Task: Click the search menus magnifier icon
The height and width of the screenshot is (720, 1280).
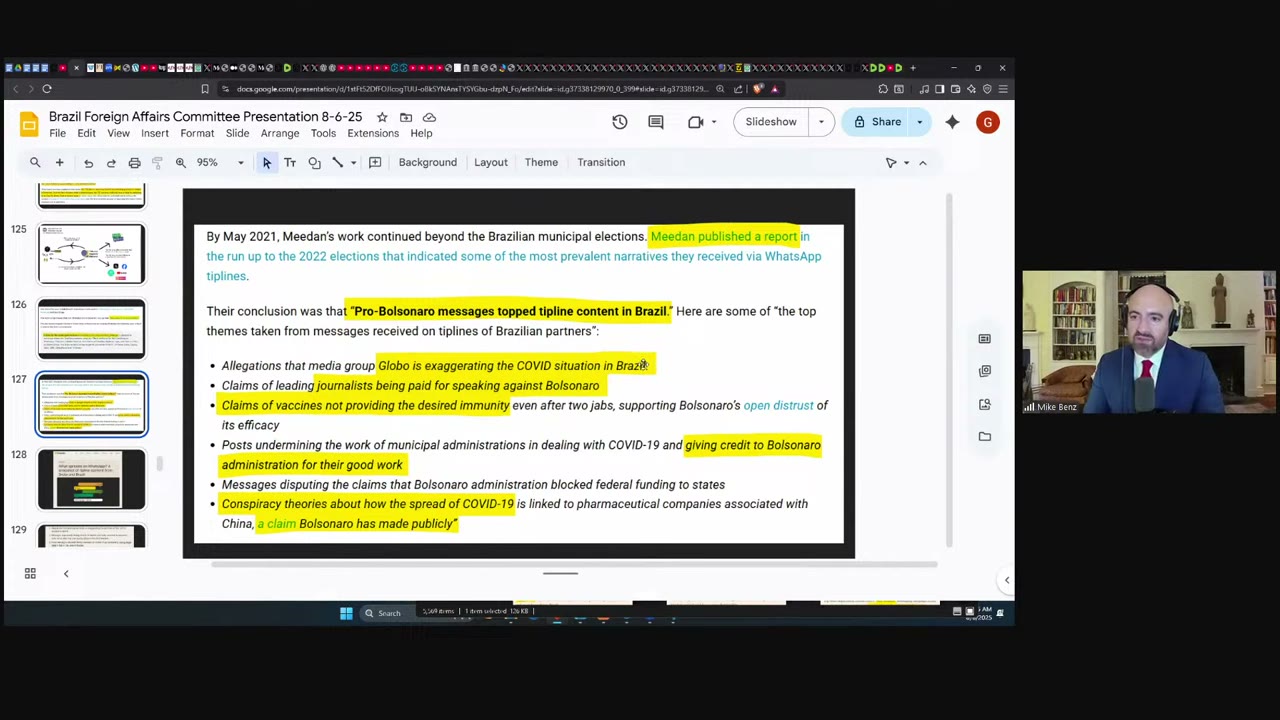Action: 35,162
